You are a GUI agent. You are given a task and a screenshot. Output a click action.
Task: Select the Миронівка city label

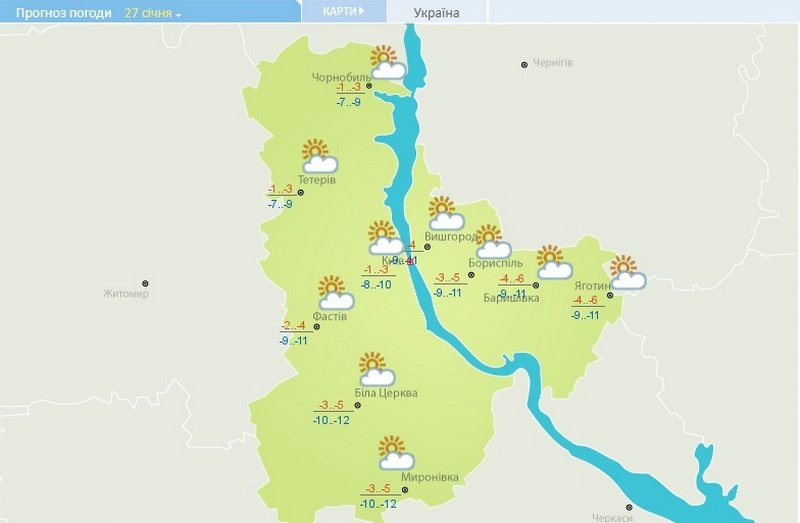point(430,477)
